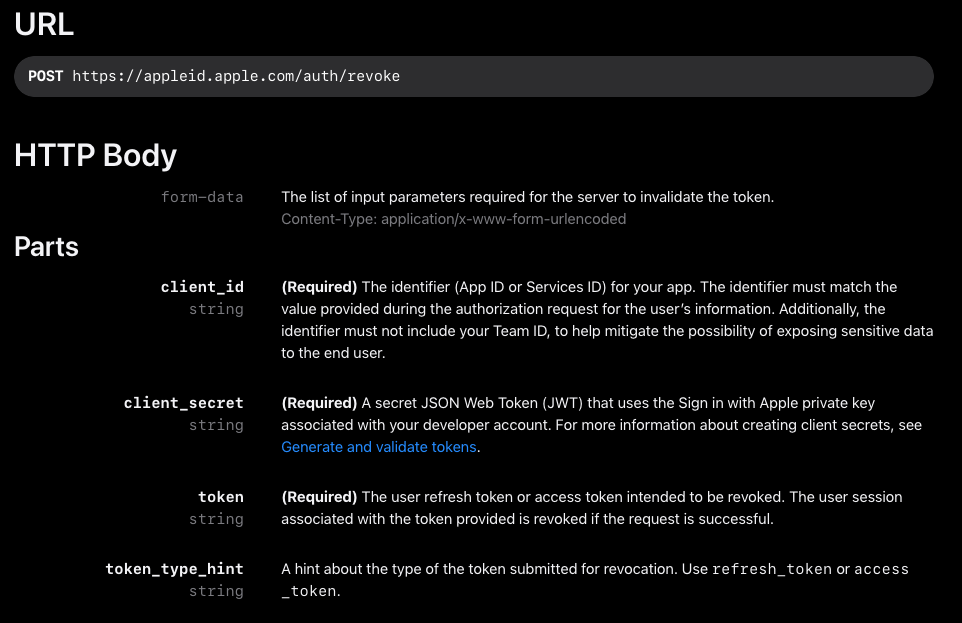Click the Content-Type application/x-www-form-urlencoded line
962x623 pixels.
453,219
